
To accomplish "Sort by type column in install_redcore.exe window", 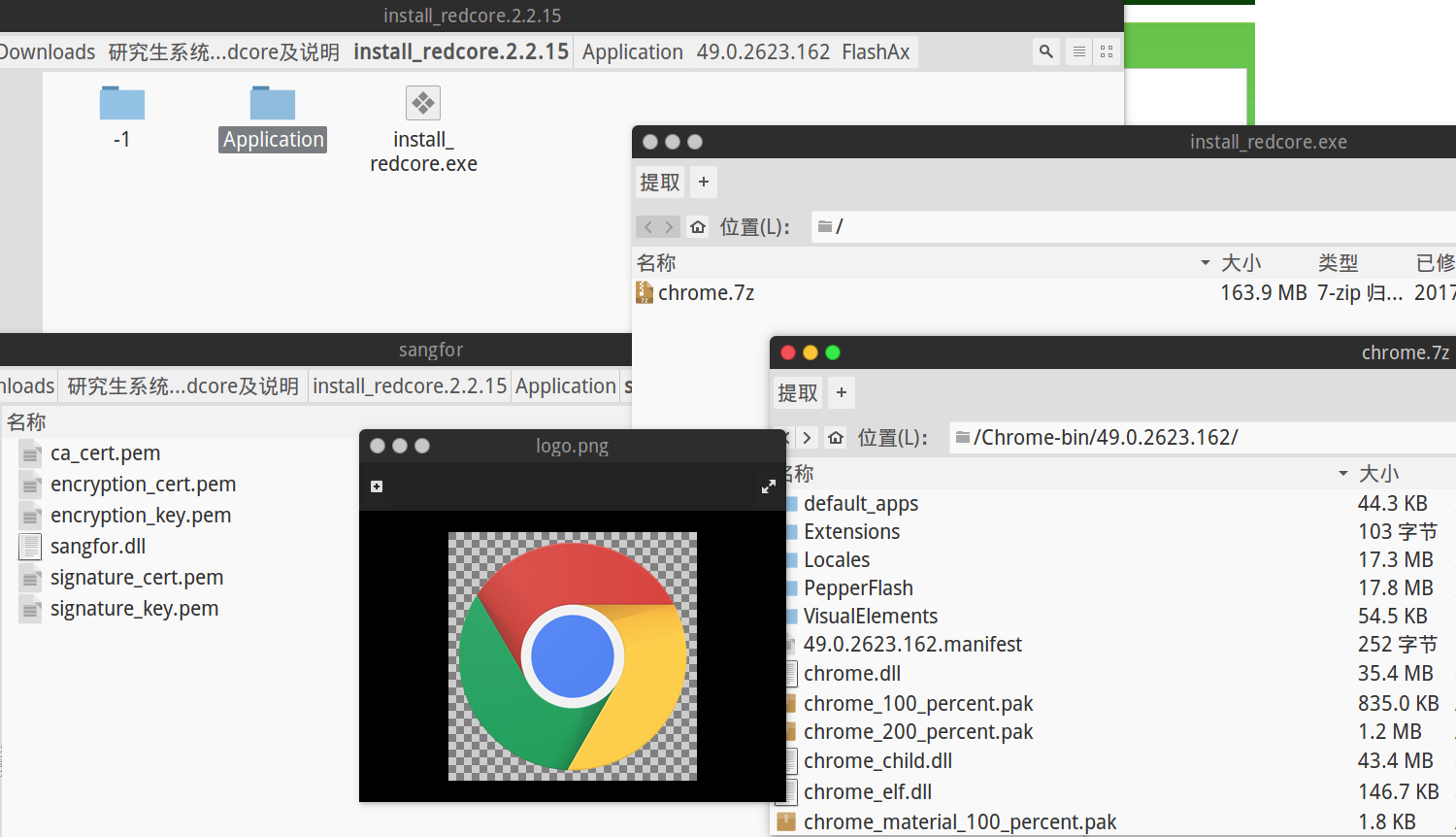I will (x=1338, y=263).
